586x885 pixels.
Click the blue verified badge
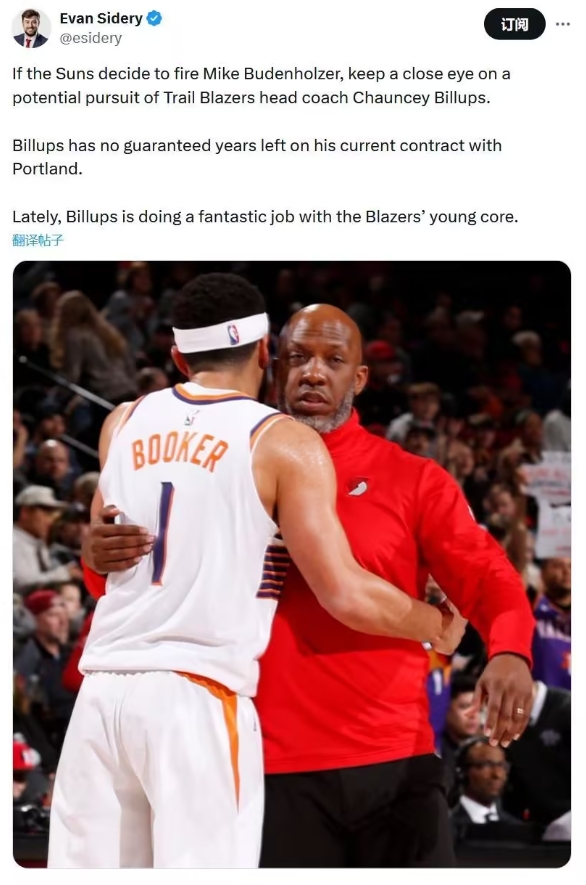point(155,19)
